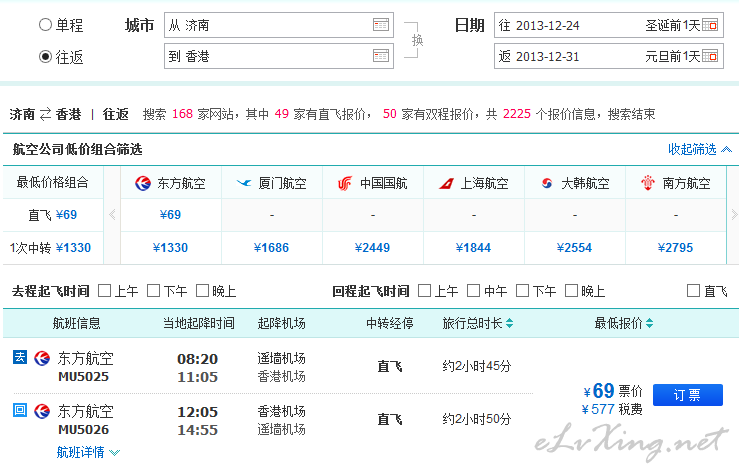Click flight number MU5026
This screenshot has height=475, width=739.
(83, 429)
